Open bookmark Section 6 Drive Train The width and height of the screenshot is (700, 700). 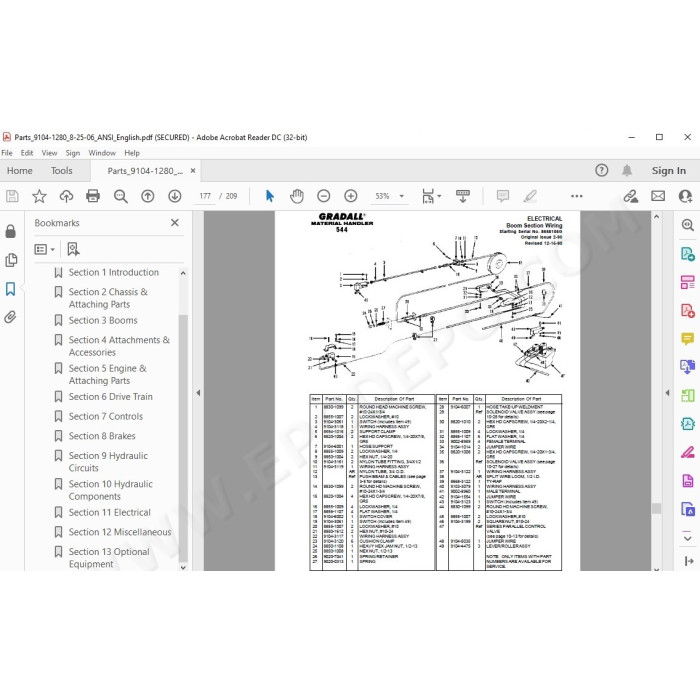point(110,396)
